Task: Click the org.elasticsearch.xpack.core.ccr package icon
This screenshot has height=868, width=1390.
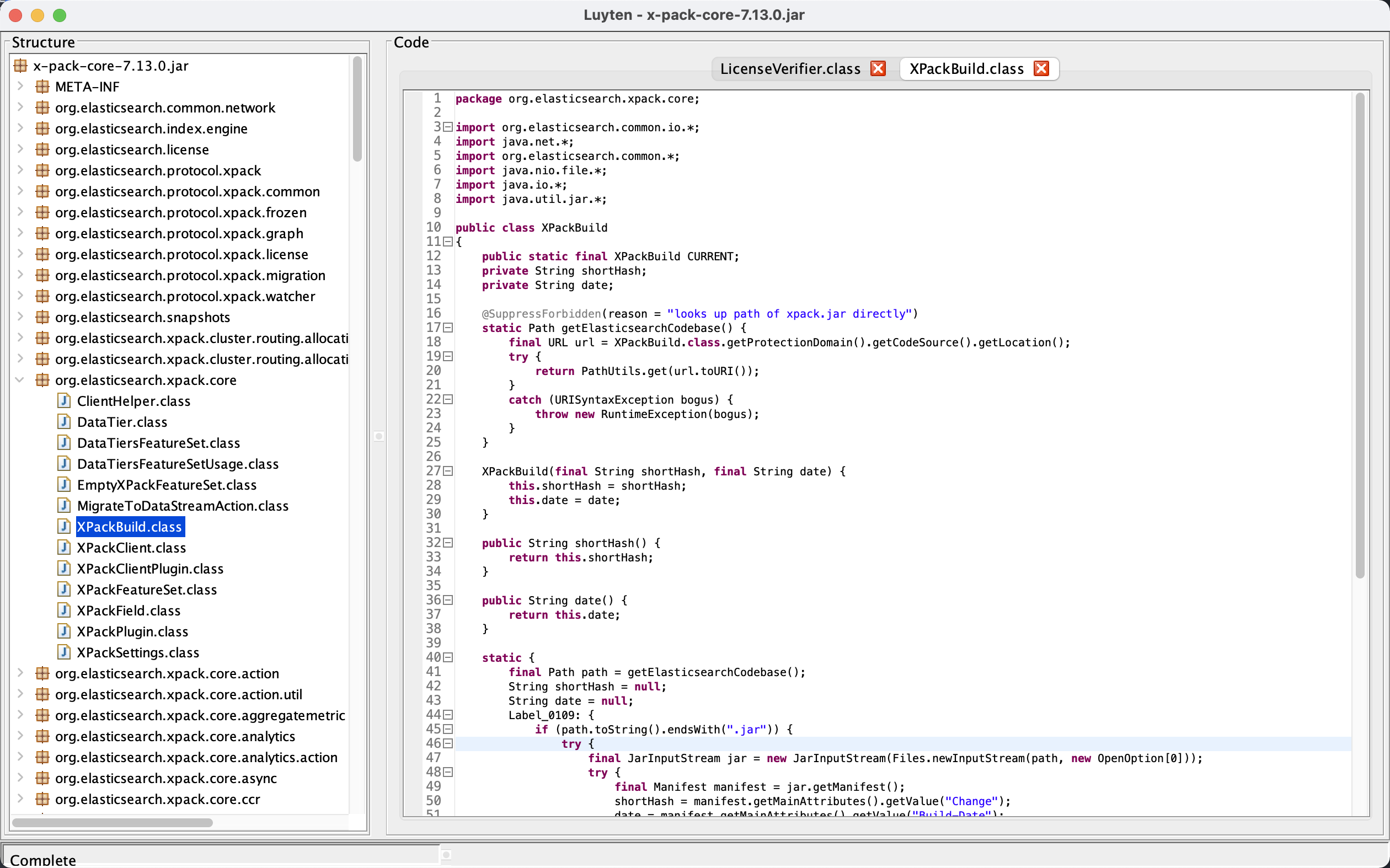Action: pos(42,799)
